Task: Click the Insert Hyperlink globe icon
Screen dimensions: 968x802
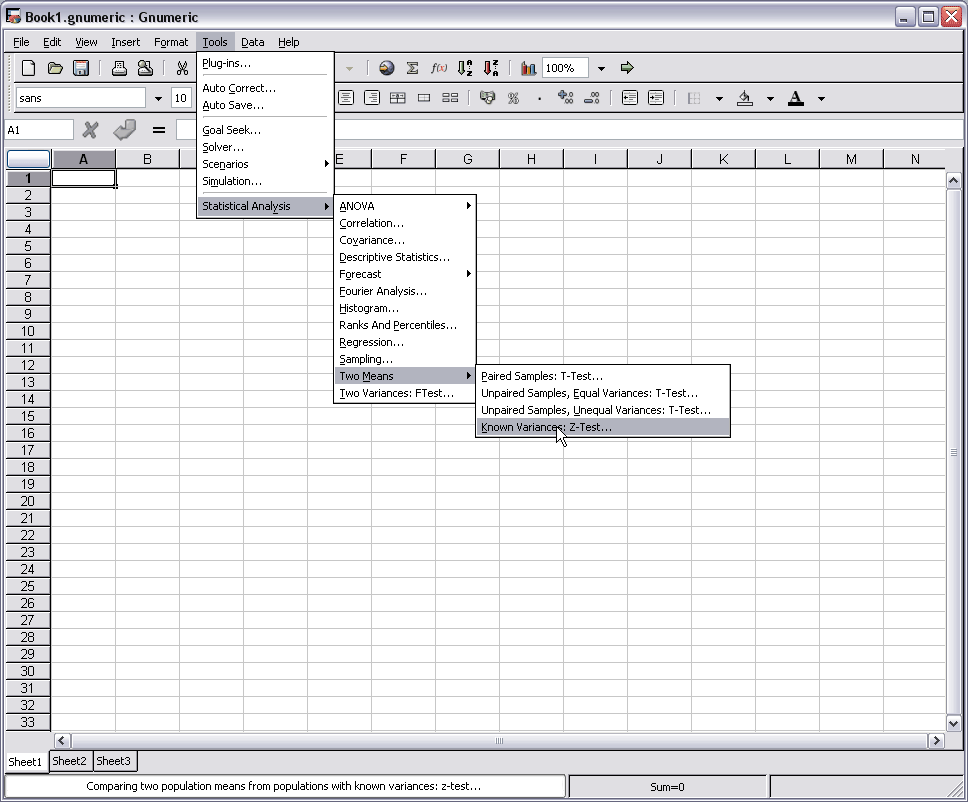Action: click(x=388, y=68)
